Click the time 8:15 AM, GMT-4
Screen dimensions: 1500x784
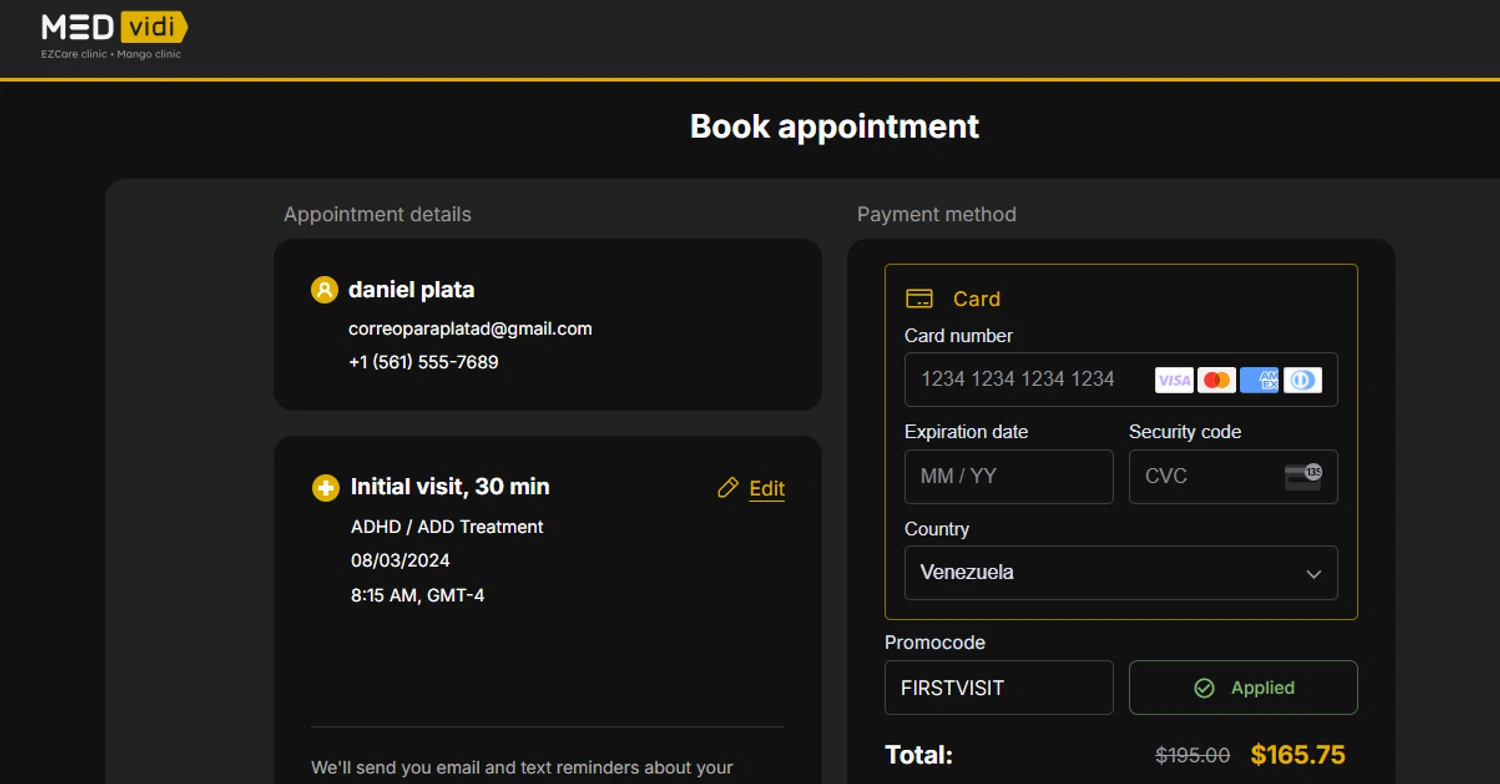pos(417,596)
